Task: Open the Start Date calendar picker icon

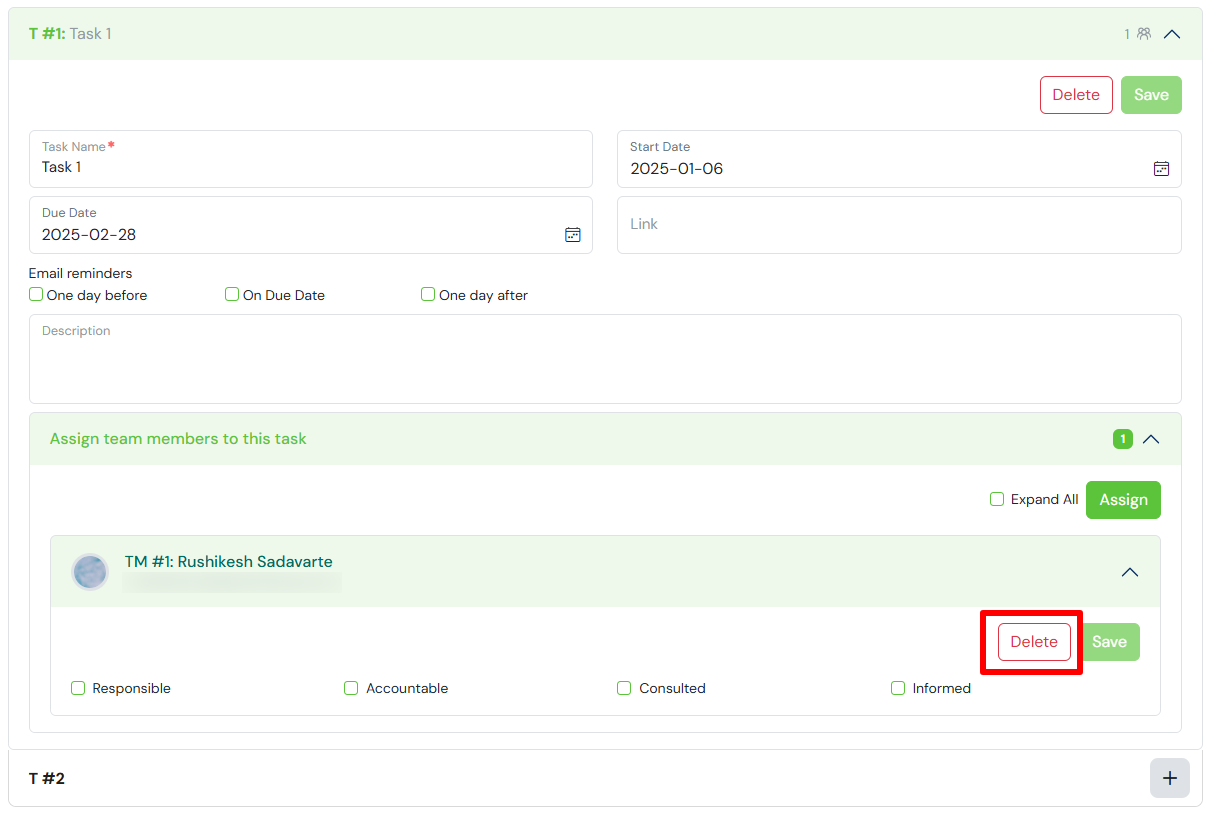Action: click(x=1161, y=169)
